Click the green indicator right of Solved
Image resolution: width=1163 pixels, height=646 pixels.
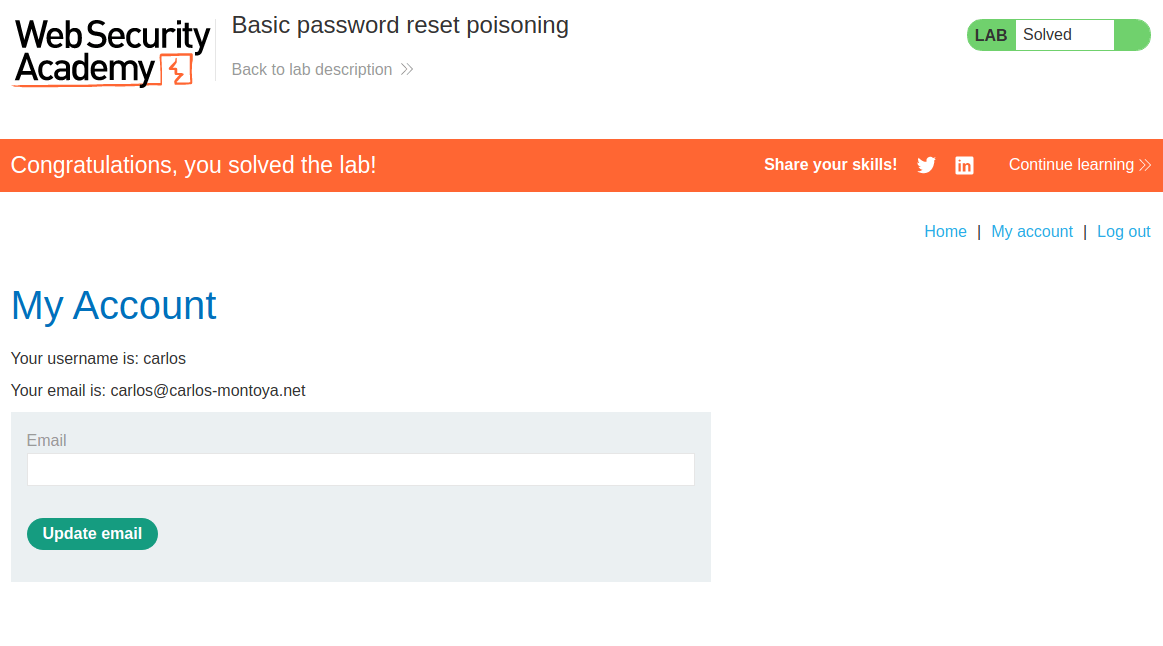coord(1132,35)
